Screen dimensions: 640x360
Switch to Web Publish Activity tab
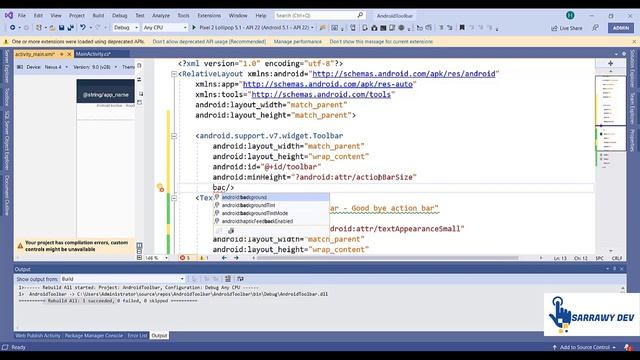pos(38,336)
